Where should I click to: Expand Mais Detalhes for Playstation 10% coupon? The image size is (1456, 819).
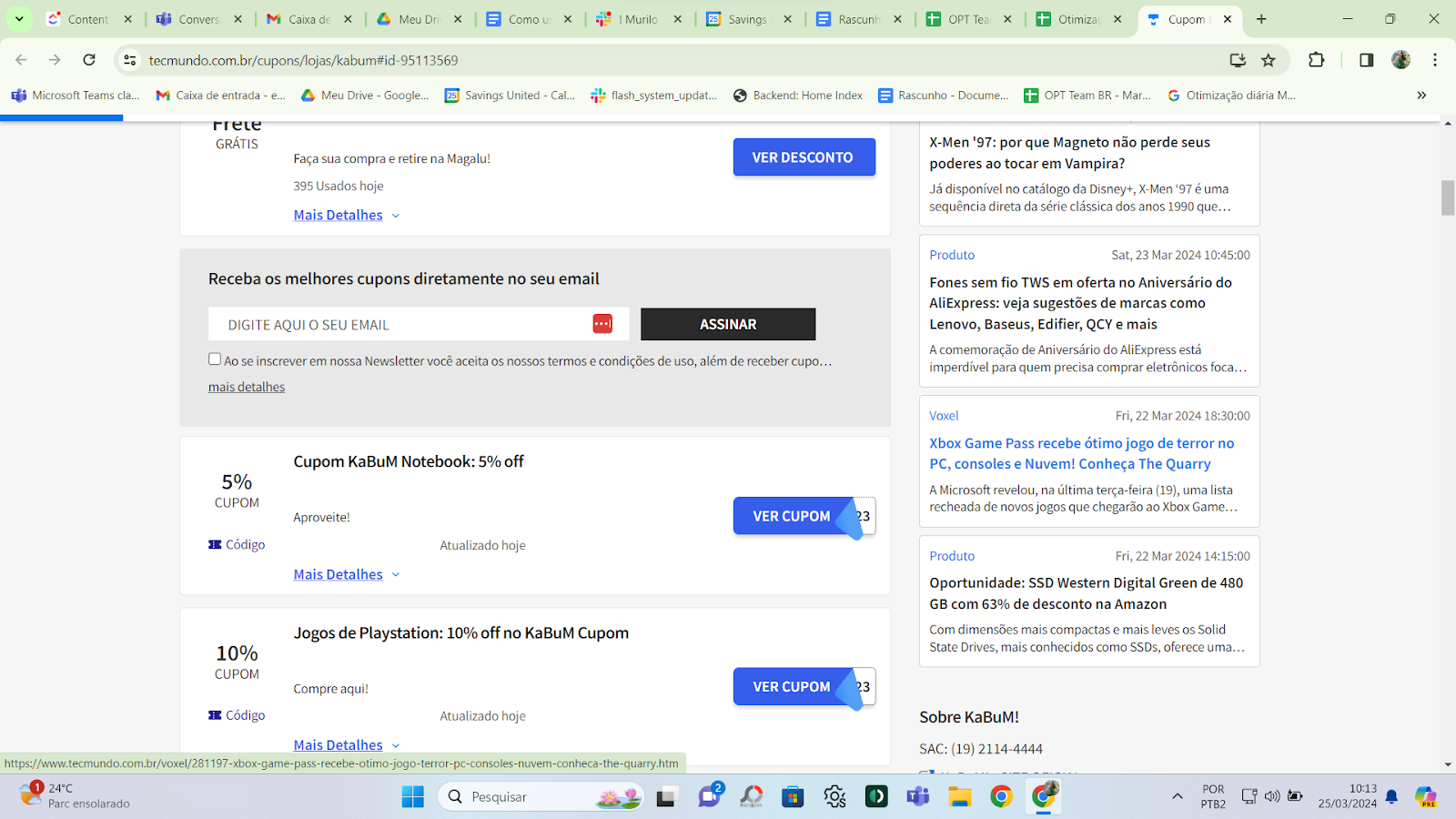tap(346, 745)
